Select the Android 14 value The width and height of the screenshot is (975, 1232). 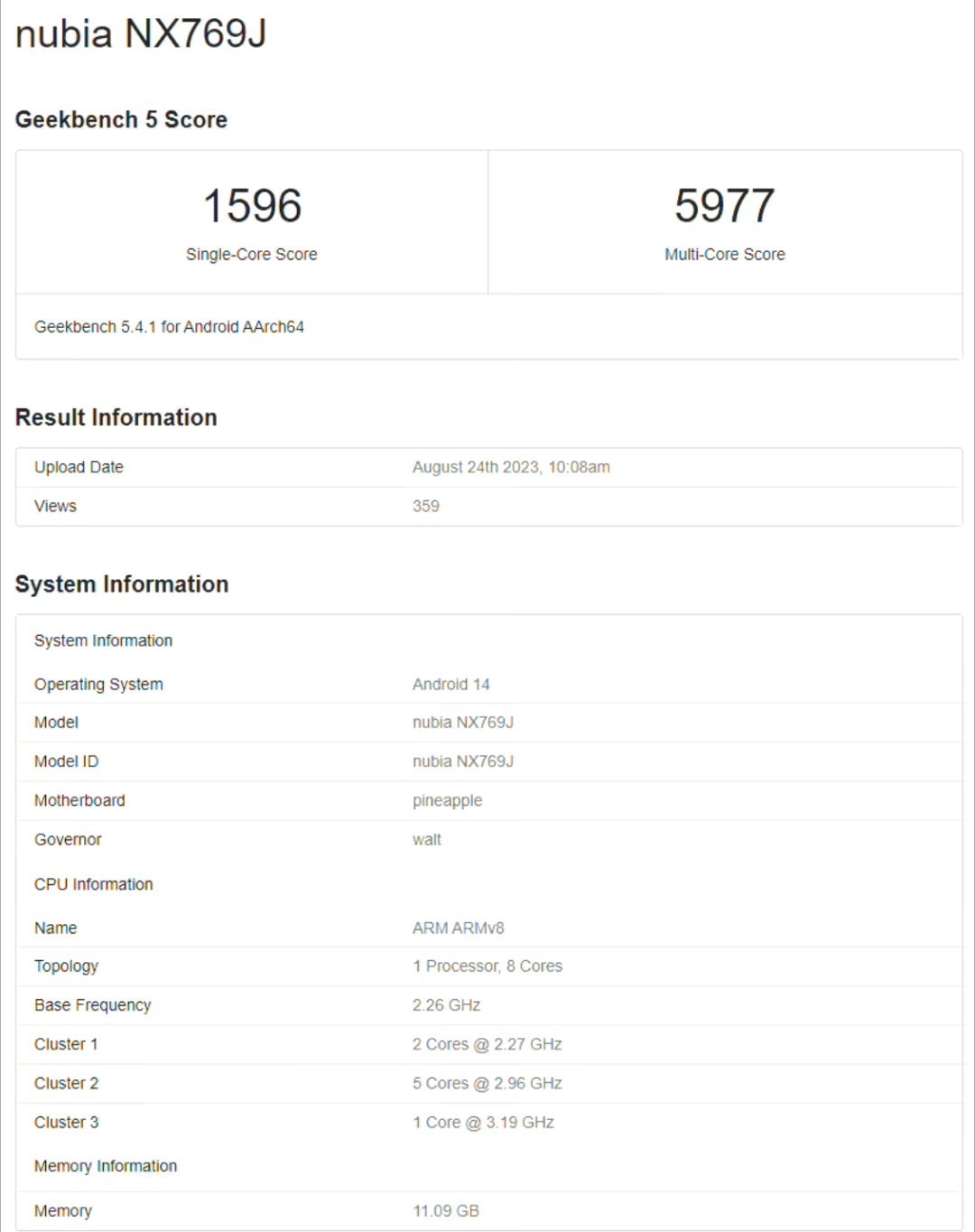pos(451,685)
